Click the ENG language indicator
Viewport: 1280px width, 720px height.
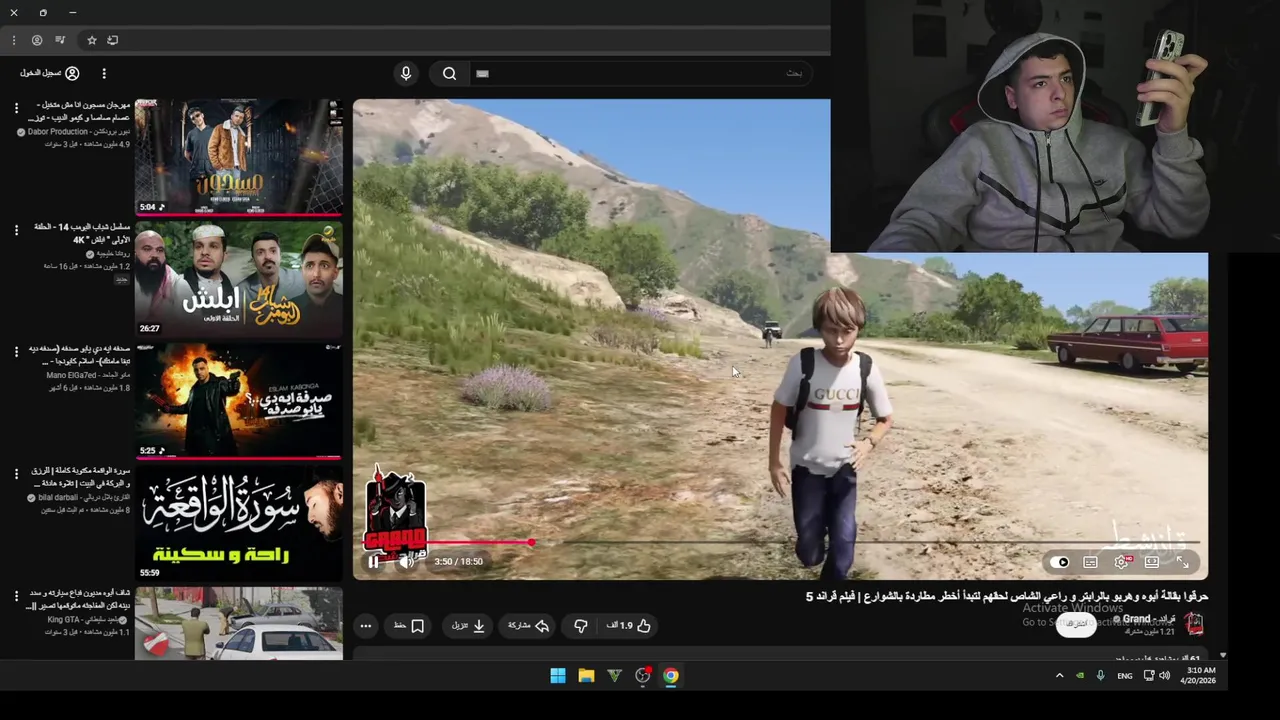pyautogui.click(x=1125, y=676)
